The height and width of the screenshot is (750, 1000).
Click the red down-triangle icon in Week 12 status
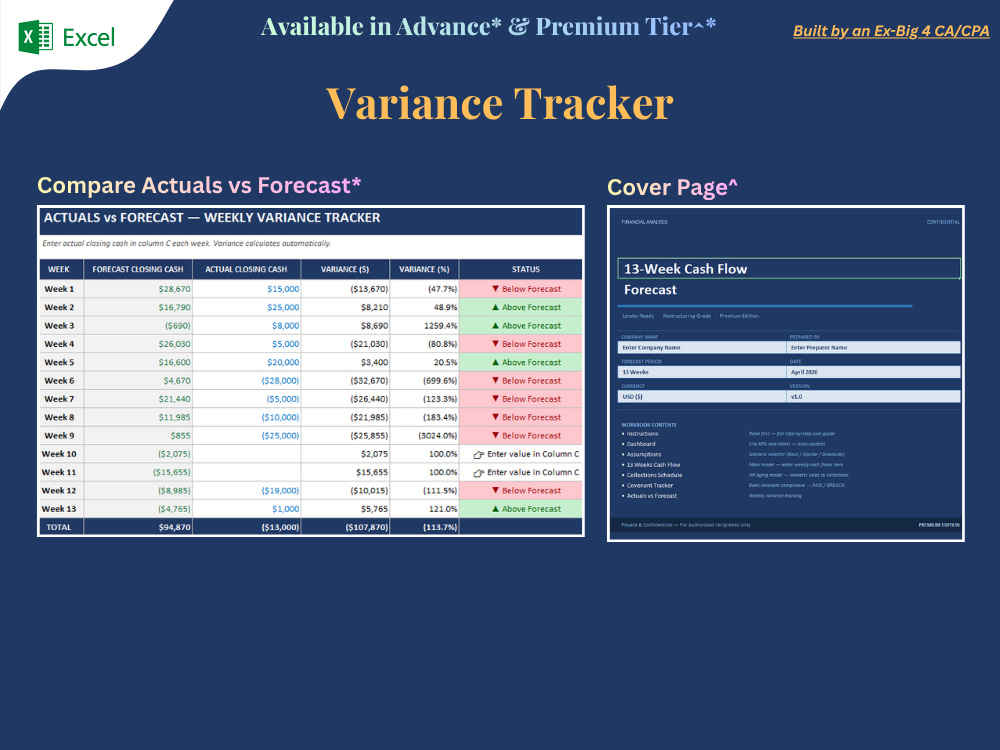pyautogui.click(x=496, y=490)
